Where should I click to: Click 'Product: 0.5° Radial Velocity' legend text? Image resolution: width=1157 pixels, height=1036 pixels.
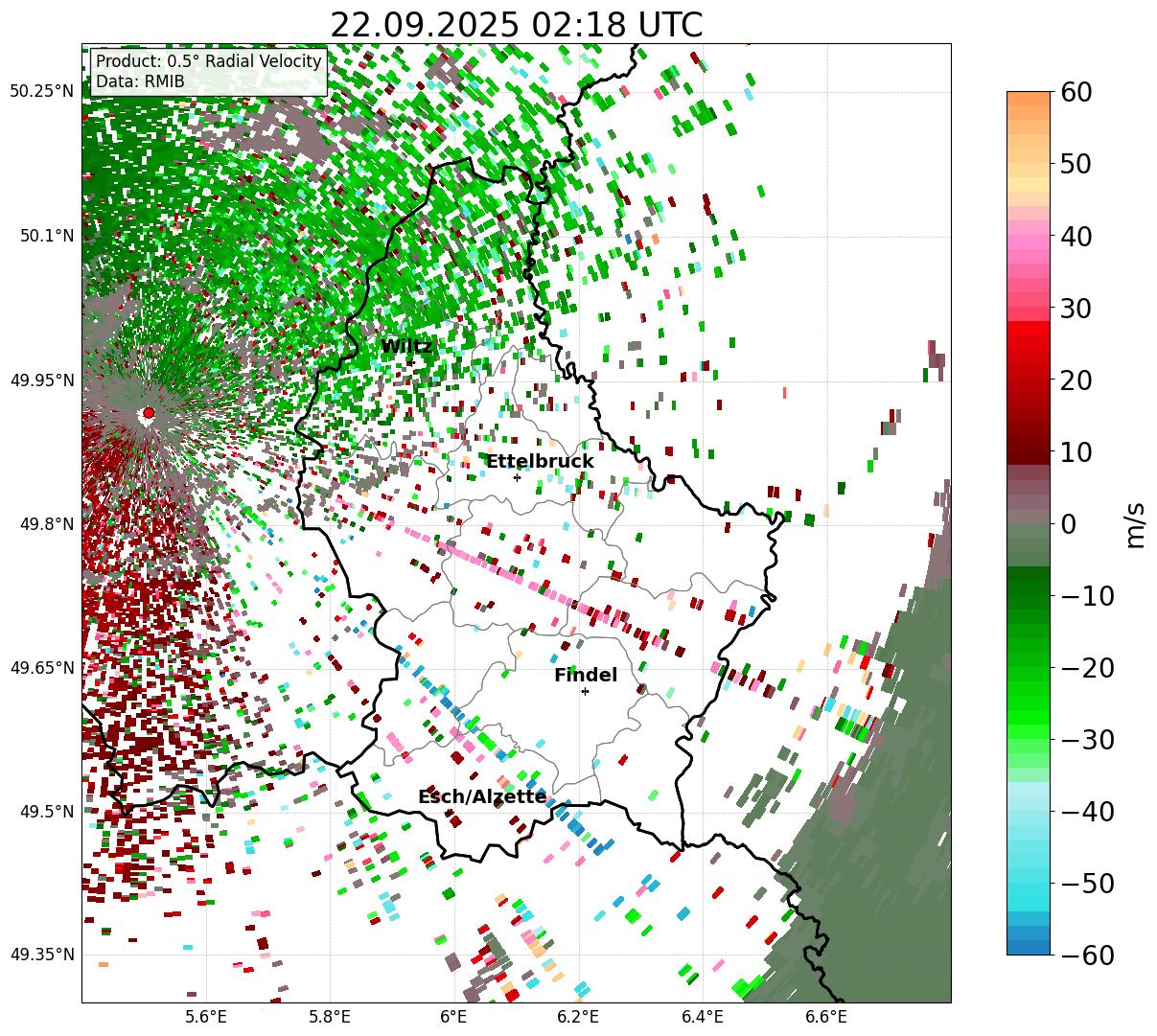(x=208, y=62)
